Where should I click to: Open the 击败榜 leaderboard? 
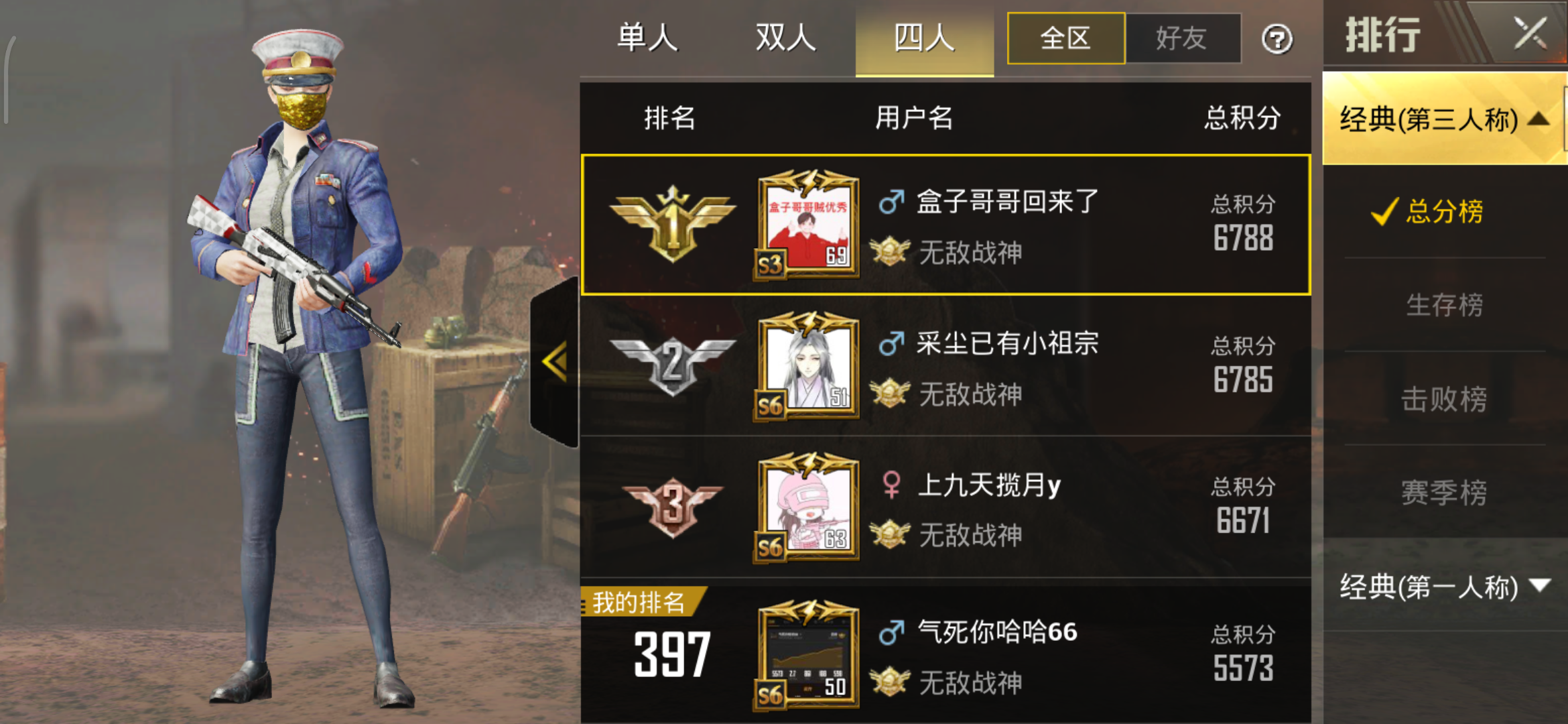pyautogui.click(x=1445, y=399)
